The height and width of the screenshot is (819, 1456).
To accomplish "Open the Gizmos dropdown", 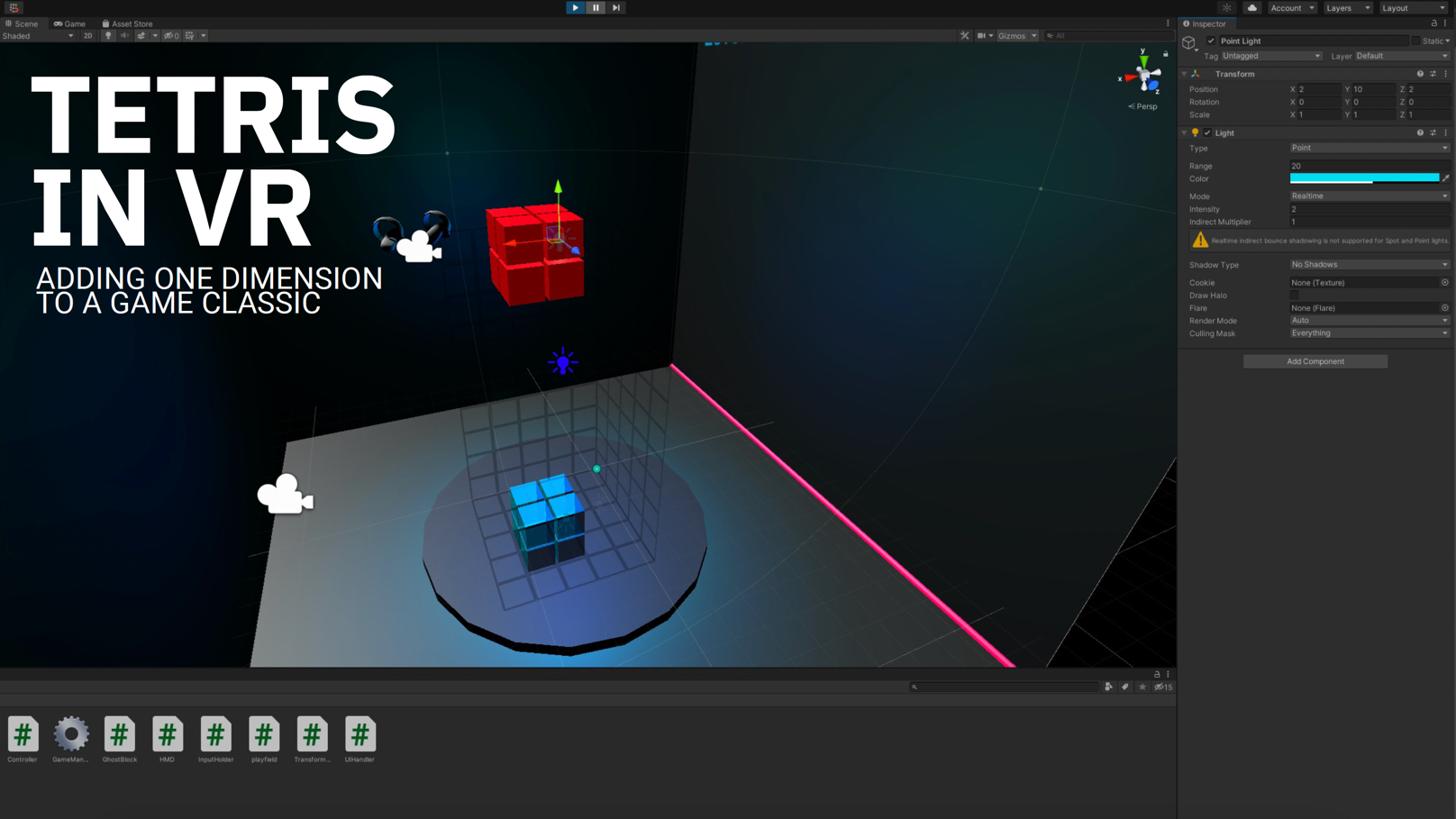I will click(1017, 36).
